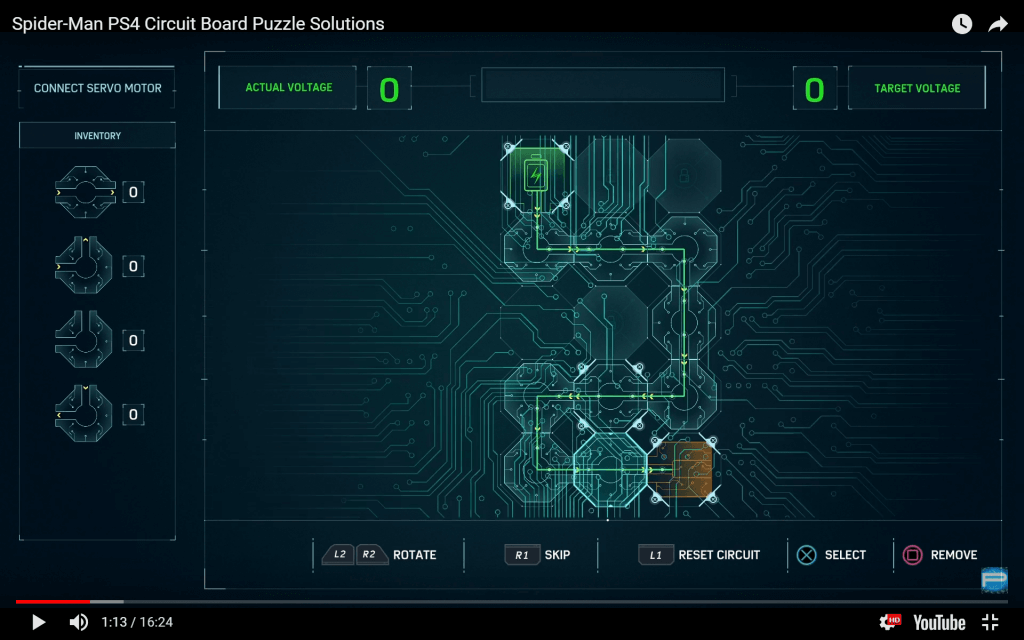Click RESET CIRCUIT label

(719, 555)
